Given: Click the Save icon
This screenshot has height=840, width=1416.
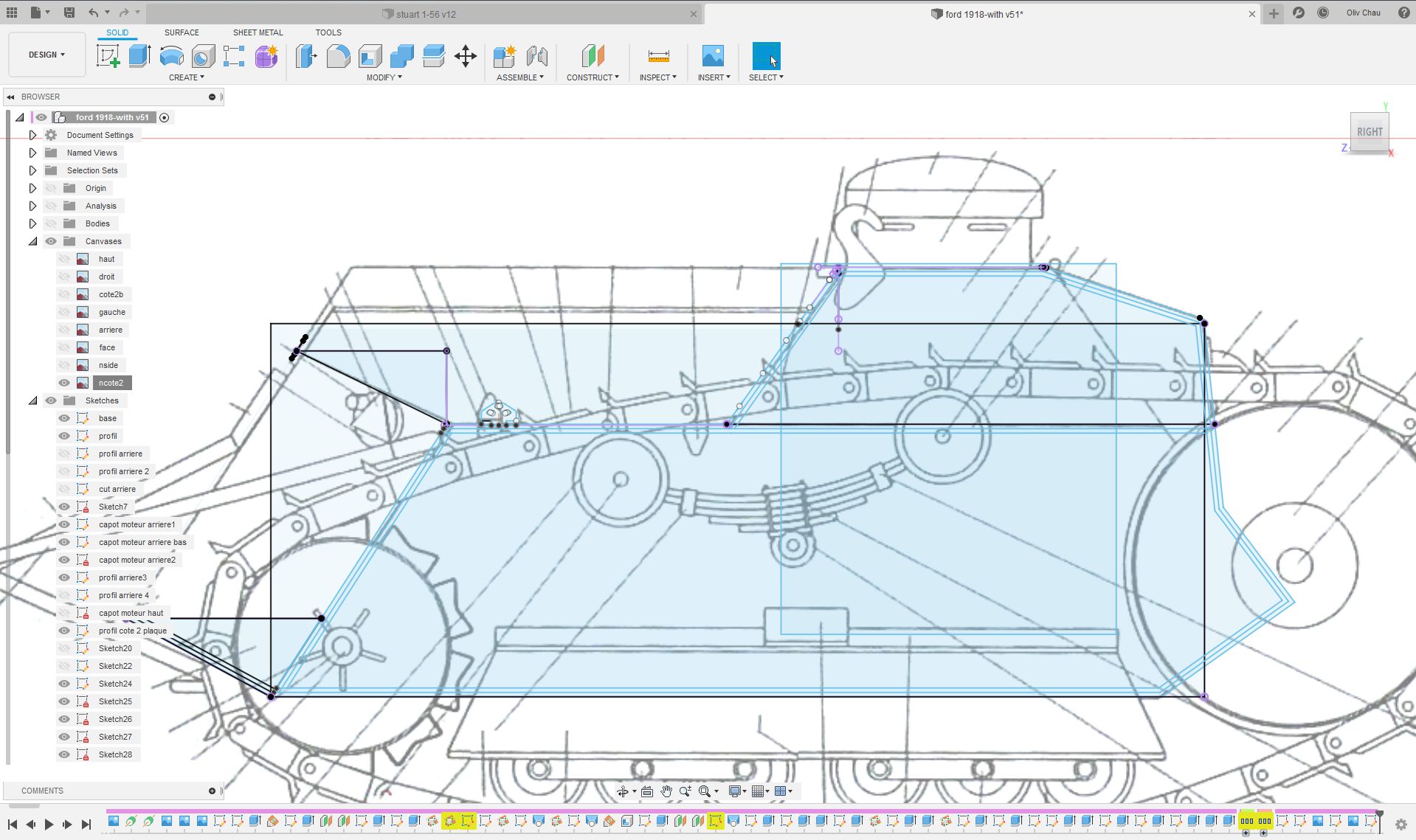Looking at the screenshot, I should [69, 13].
